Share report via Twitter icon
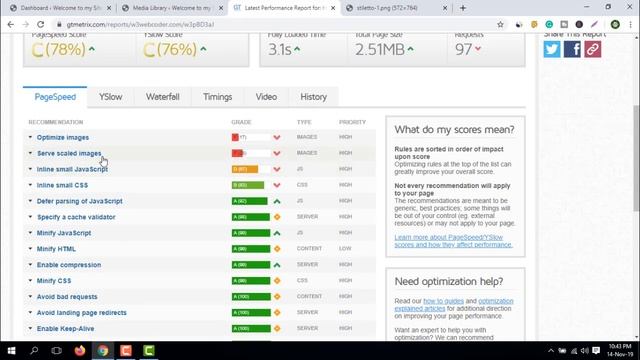 tap(552, 49)
